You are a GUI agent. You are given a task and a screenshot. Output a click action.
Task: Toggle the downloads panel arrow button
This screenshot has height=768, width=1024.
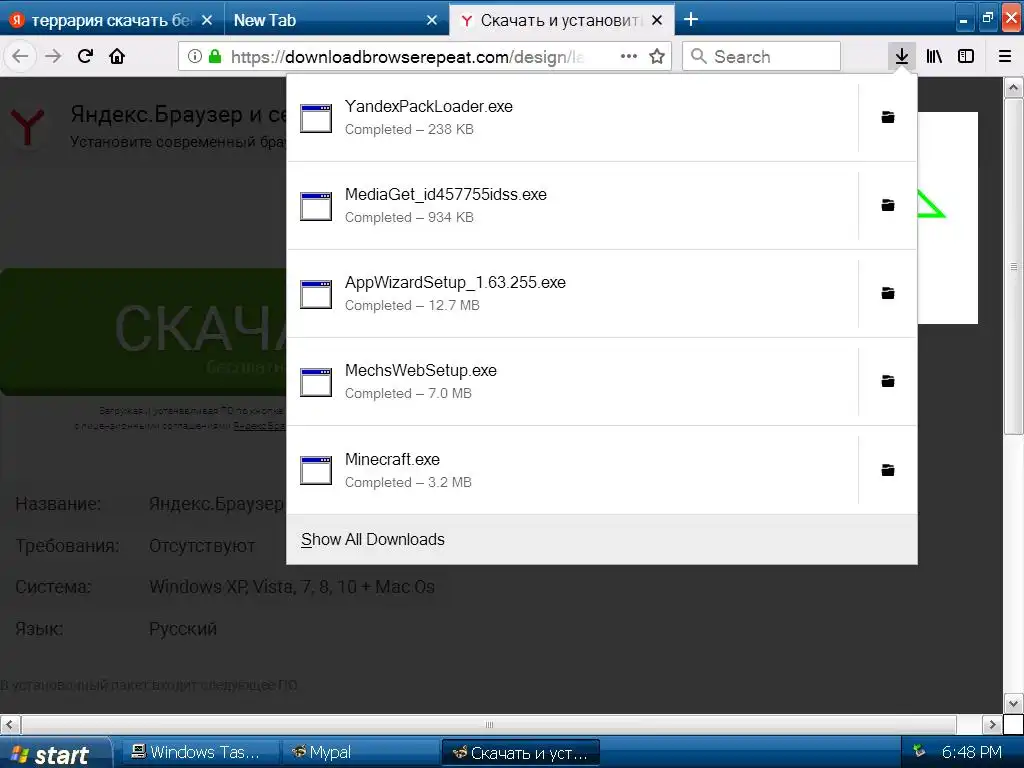901,56
